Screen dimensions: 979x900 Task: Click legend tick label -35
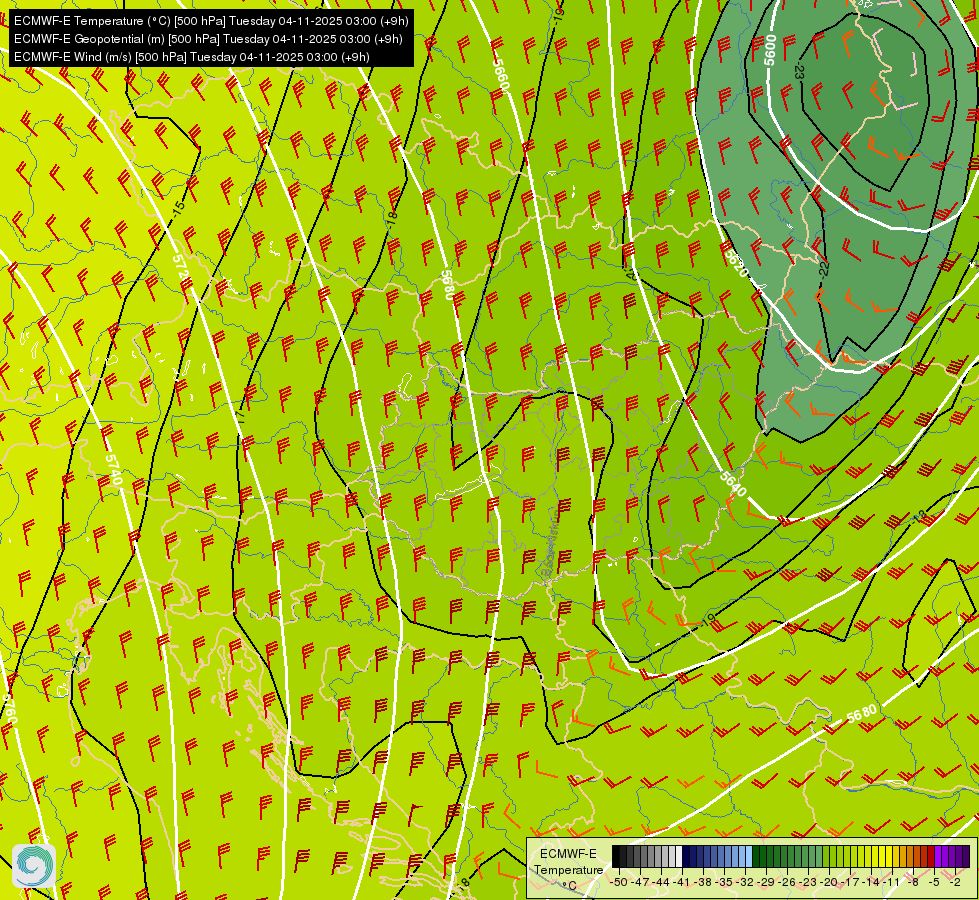coord(724,882)
